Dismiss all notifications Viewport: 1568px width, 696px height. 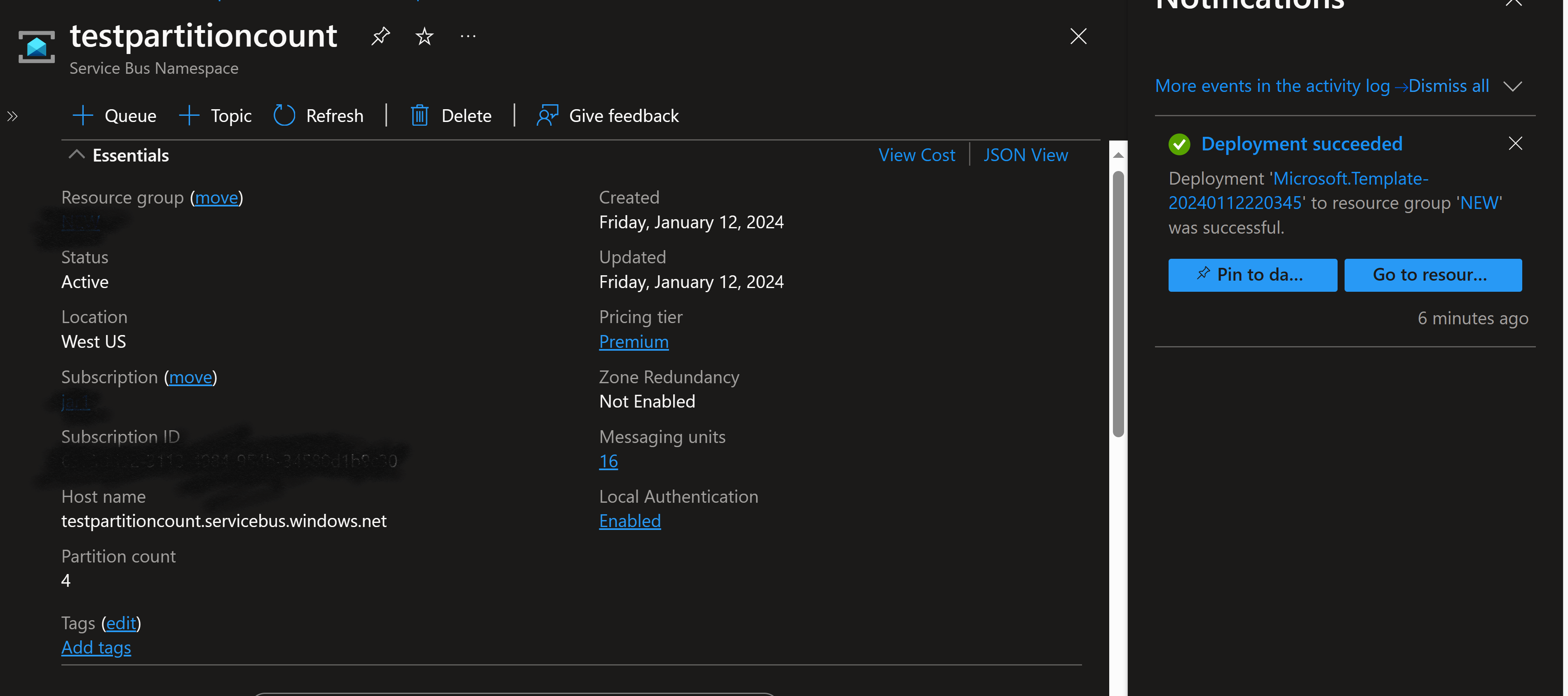[1449, 86]
